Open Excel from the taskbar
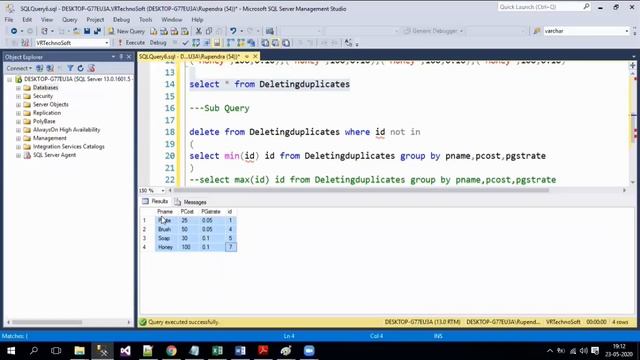Image resolution: width=640 pixels, height=360 pixels. tap(217, 351)
